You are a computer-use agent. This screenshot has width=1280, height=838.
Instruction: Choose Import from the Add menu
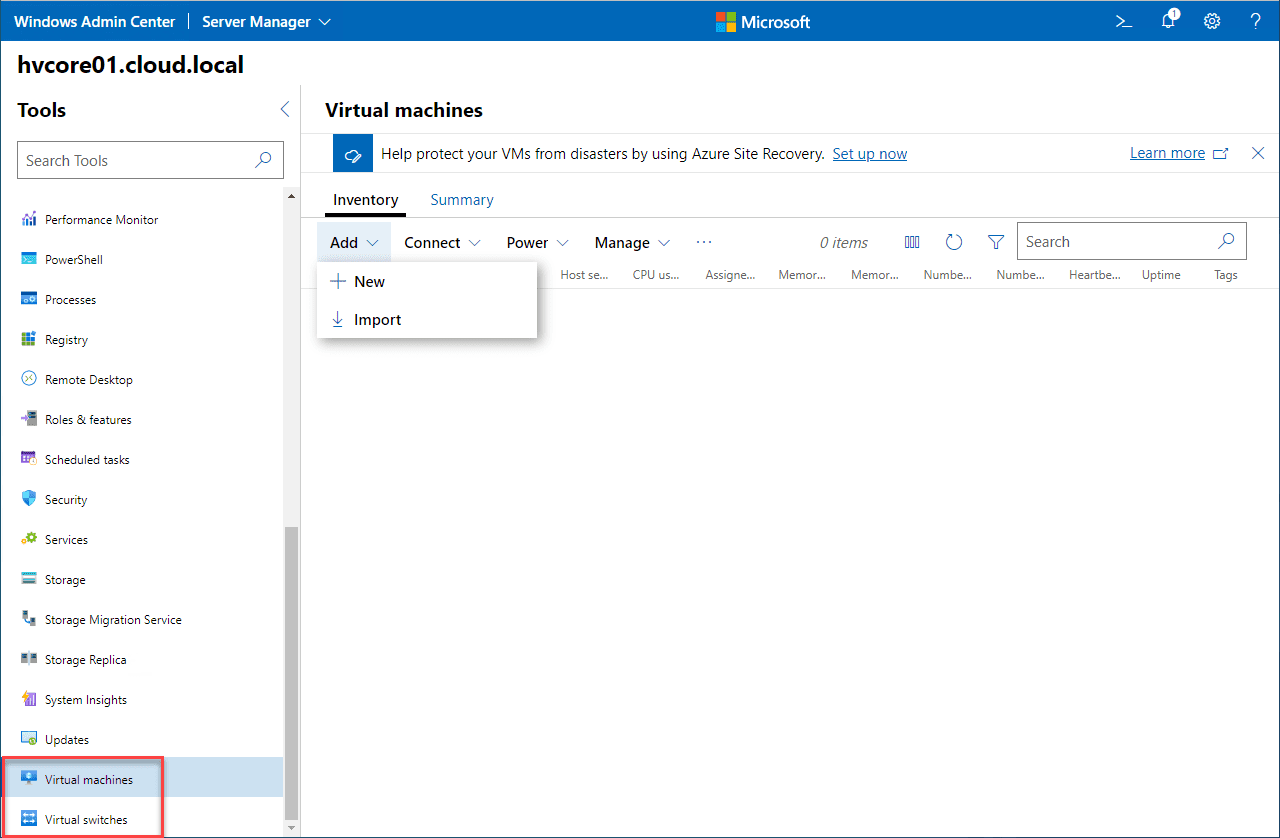427,320
